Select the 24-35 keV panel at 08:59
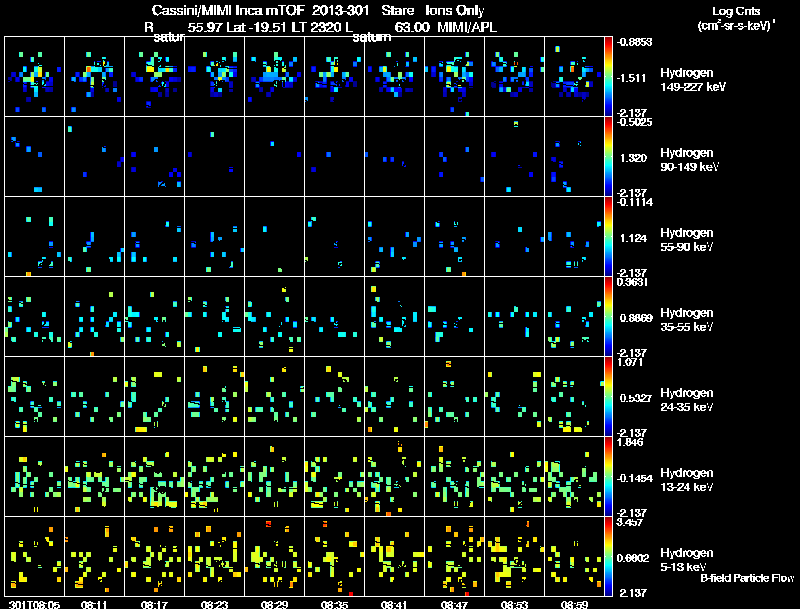The width and height of the screenshot is (800, 609). [574, 397]
